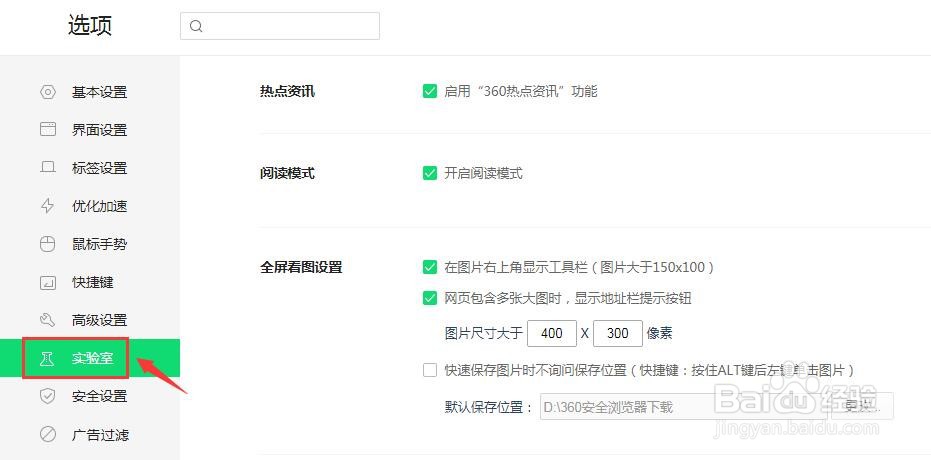931x460 pixels.
Task: Click the 安全设置 shield icon
Action: (48, 396)
